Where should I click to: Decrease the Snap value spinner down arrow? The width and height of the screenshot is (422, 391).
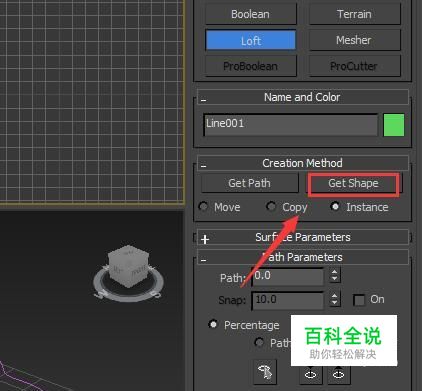pos(334,303)
